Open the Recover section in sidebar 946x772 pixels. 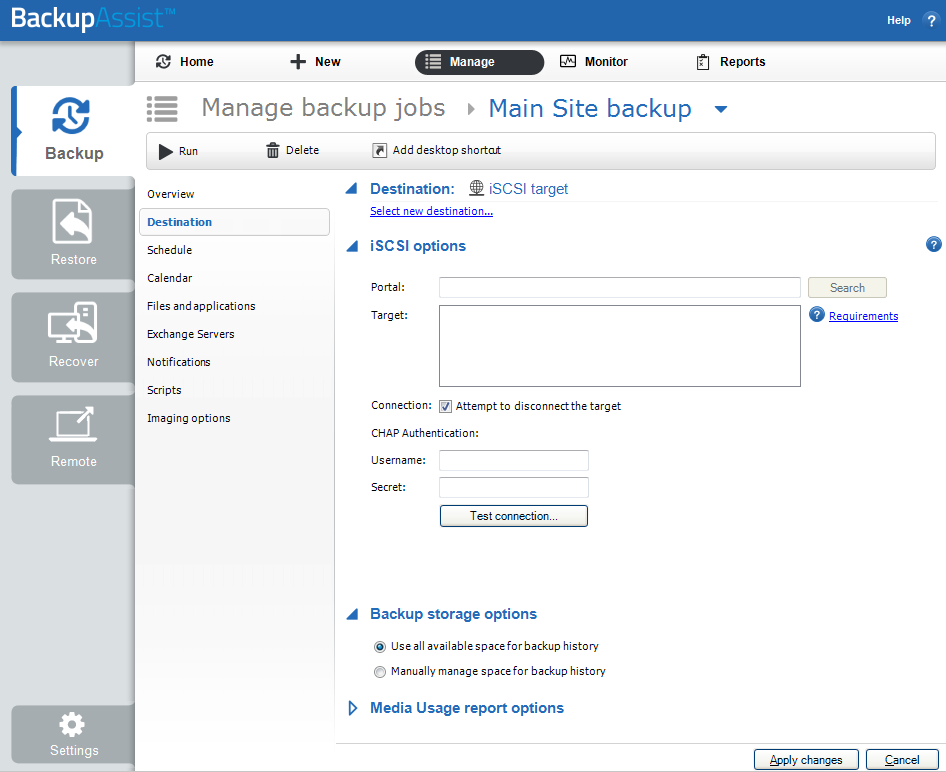[x=73, y=337]
